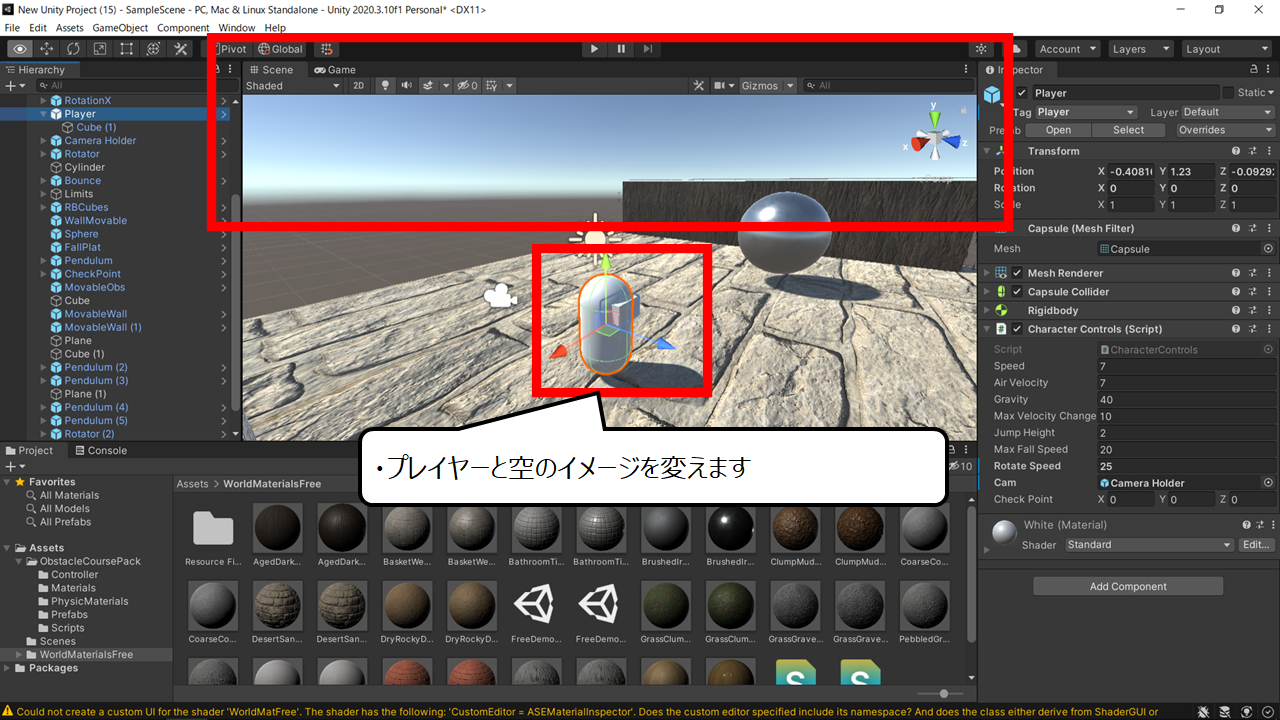Open Hierarchy create (+) menu
1280x720 pixels.
(14, 86)
